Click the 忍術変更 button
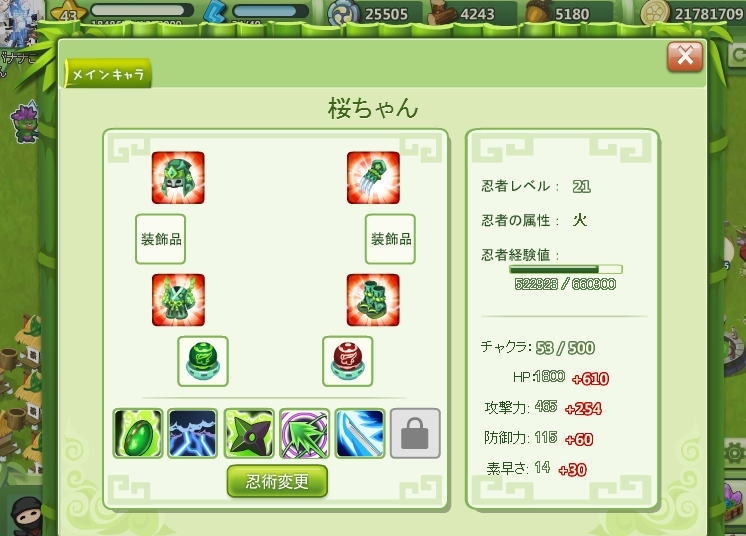Screen dimensions: 746x536 (277, 481)
